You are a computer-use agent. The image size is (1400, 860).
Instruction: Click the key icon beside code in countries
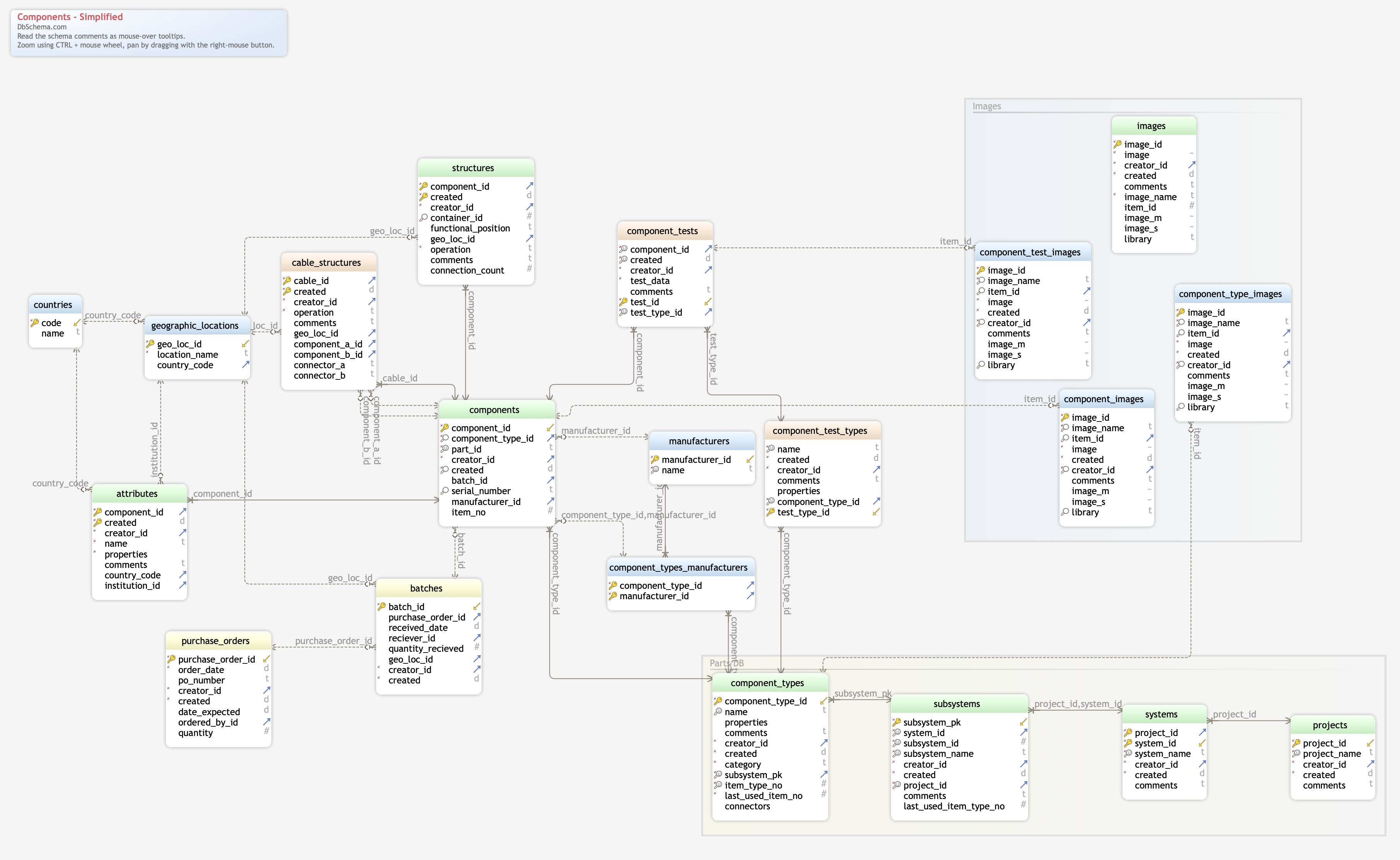pos(35,323)
